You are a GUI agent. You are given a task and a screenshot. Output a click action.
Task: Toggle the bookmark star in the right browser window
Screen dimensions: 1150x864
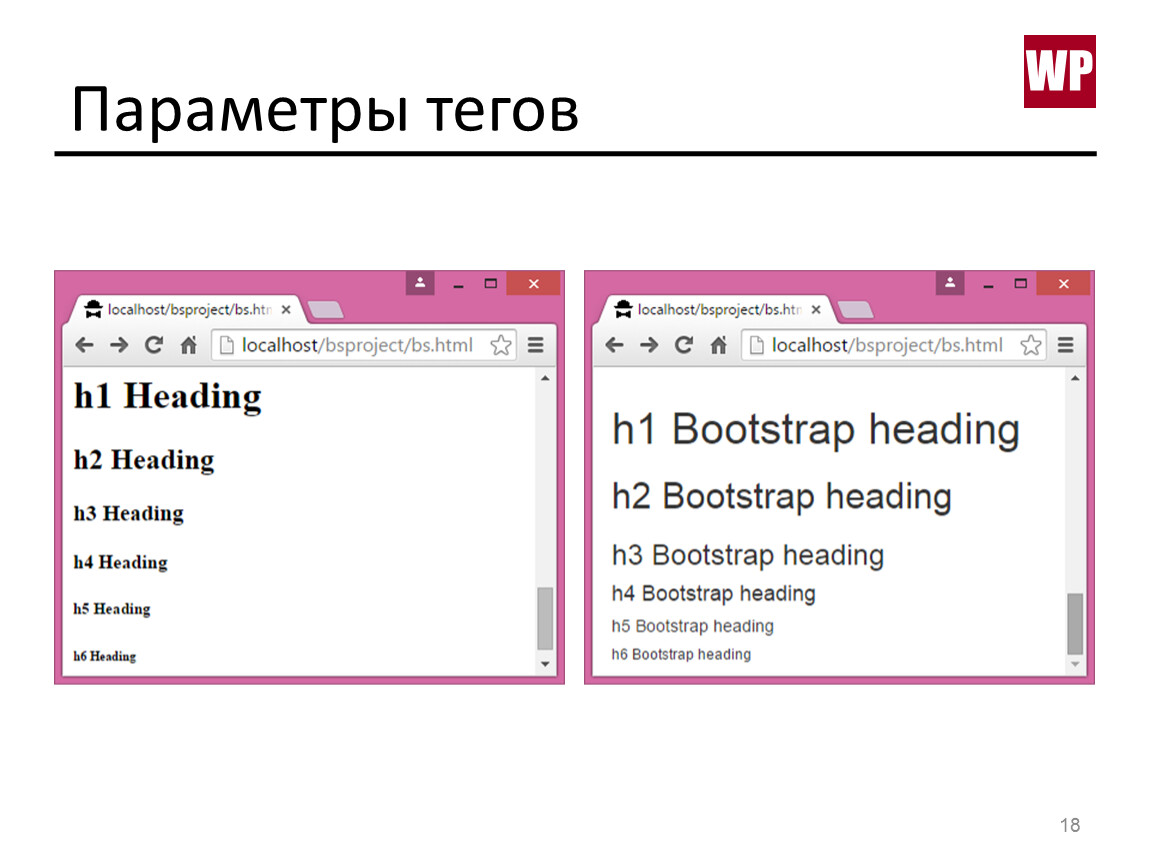[x=1031, y=346]
